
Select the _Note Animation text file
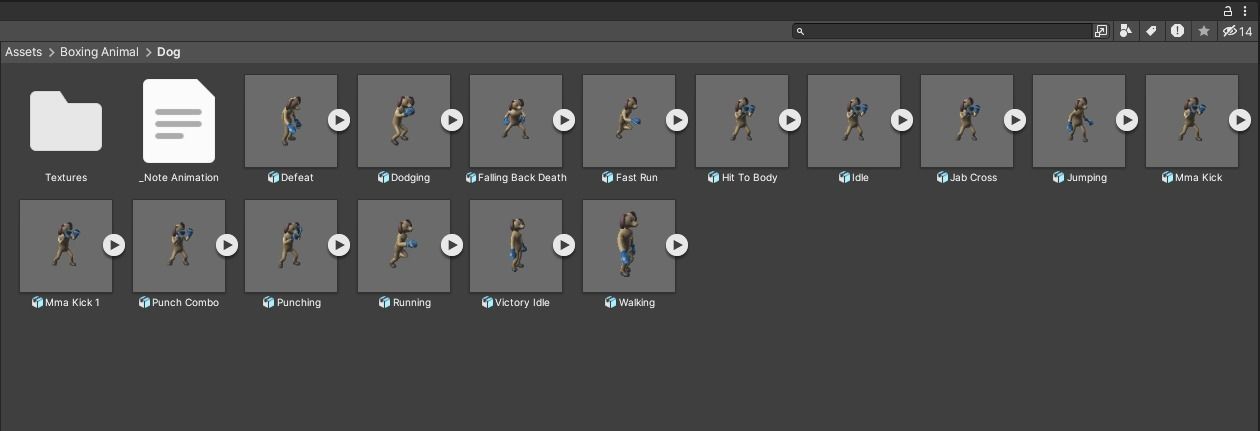179,121
